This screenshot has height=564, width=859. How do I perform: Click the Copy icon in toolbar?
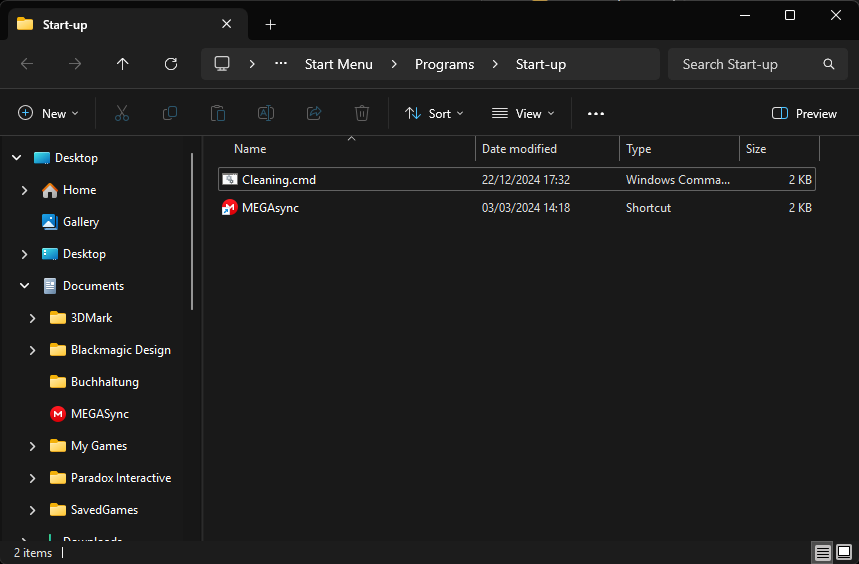170,114
